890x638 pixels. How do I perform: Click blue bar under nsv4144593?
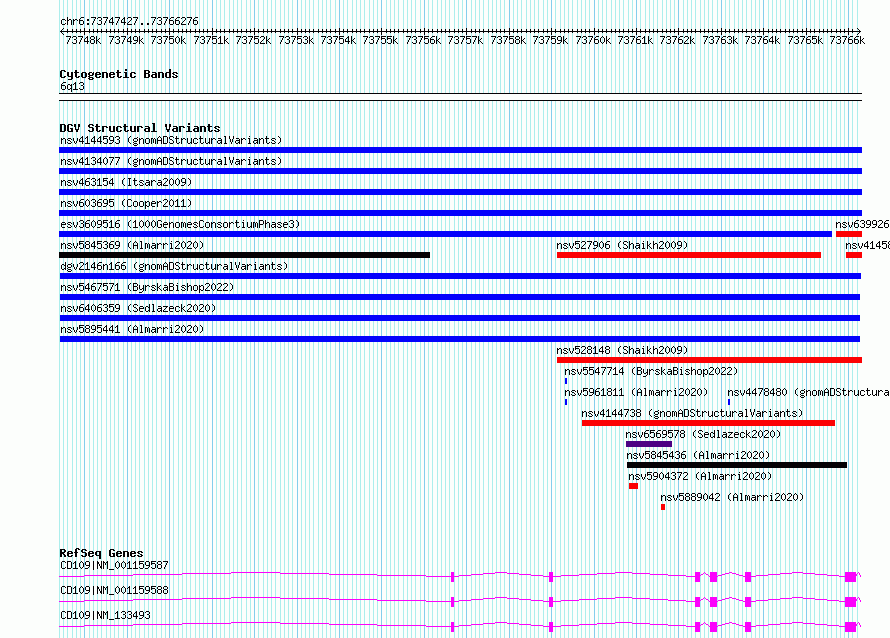(x=460, y=150)
